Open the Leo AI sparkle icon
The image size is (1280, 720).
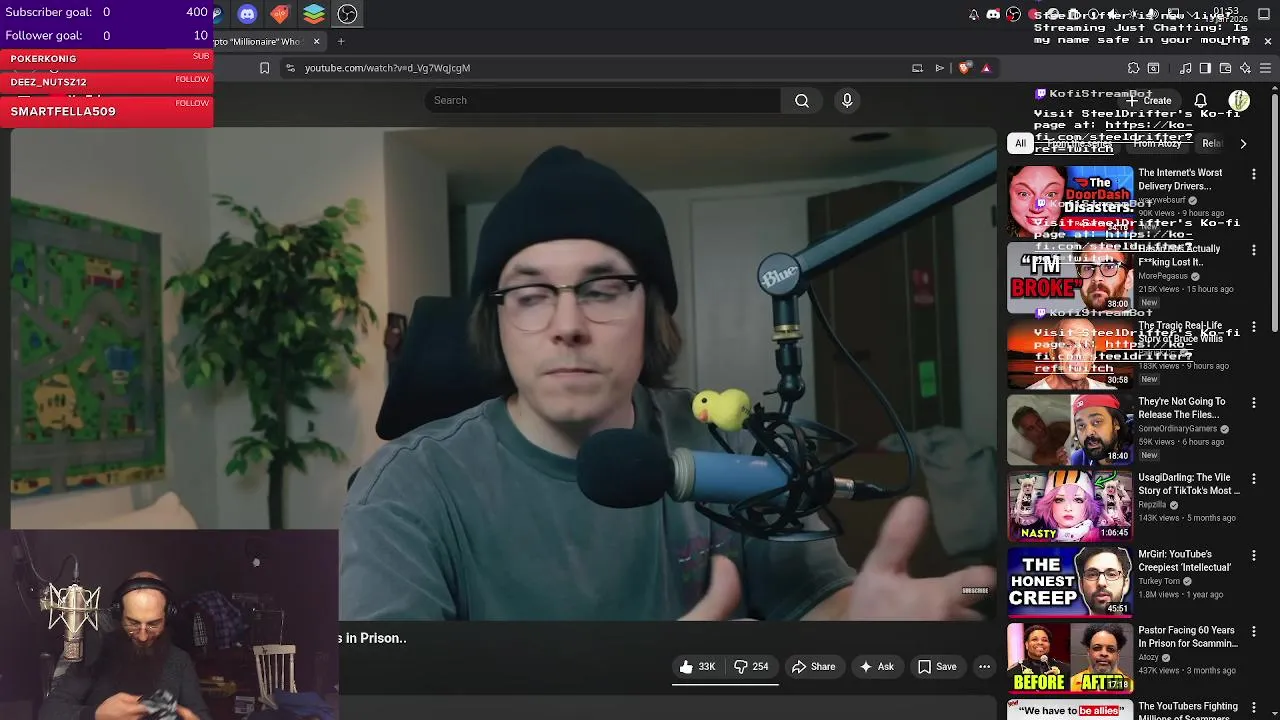point(1245,68)
